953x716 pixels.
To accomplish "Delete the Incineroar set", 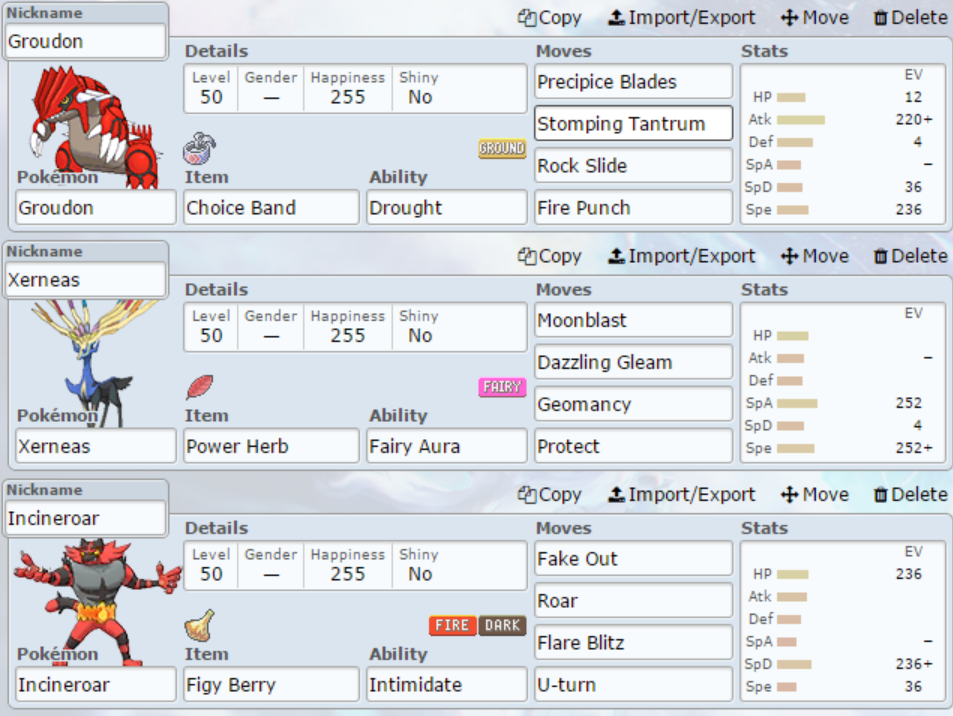I will (x=910, y=494).
